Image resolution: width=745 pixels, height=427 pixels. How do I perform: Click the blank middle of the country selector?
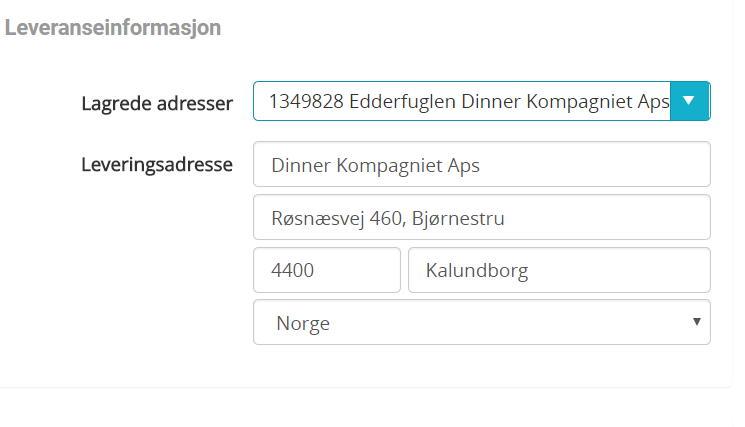click(500, 323)
